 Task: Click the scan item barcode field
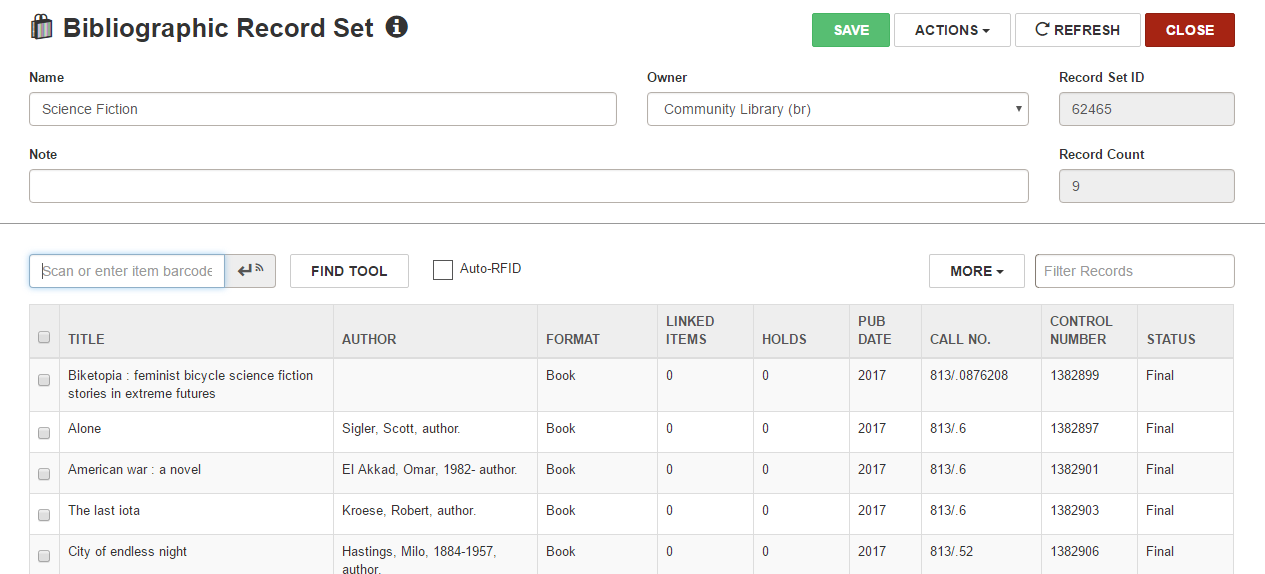127,271
